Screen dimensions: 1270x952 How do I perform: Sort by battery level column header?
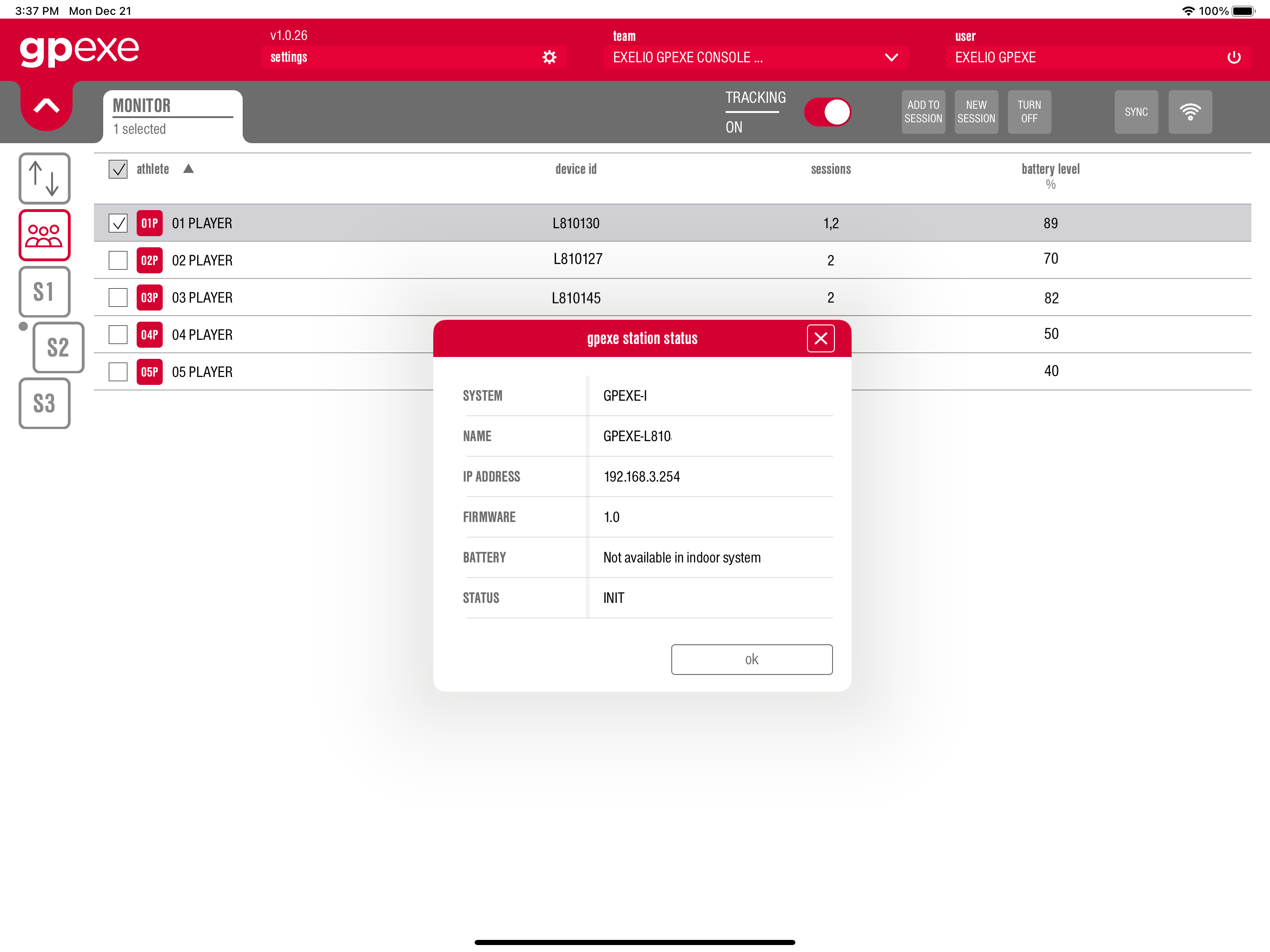click(1050, 169)
